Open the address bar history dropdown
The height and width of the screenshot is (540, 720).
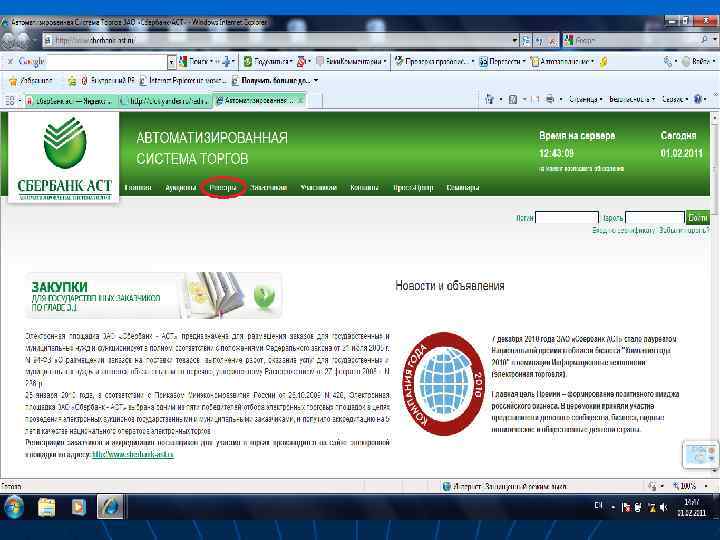[x=514, y=40]
